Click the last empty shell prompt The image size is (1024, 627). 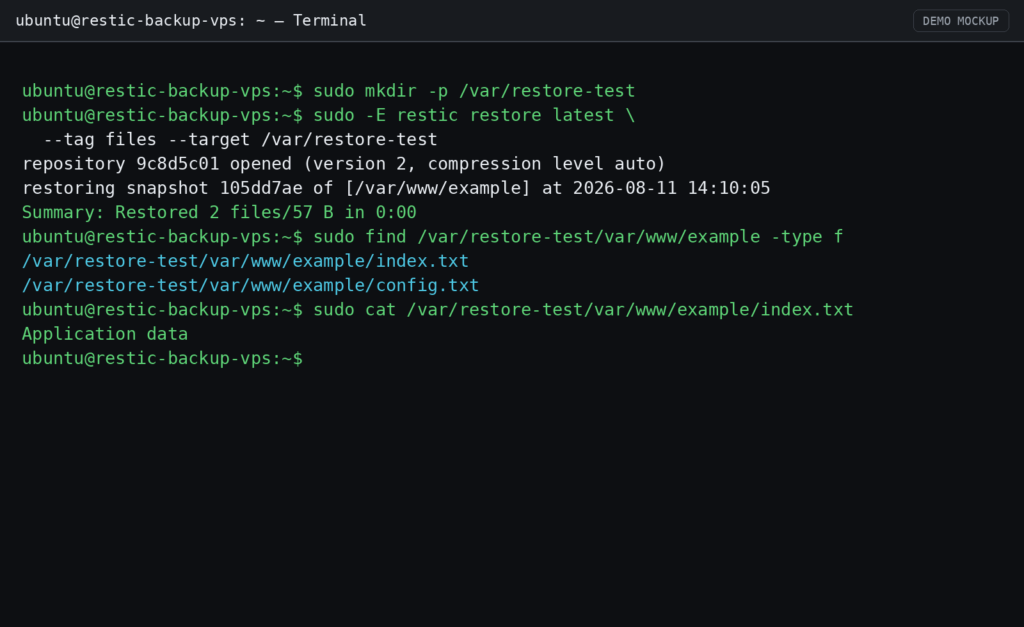tap(162, 358)
